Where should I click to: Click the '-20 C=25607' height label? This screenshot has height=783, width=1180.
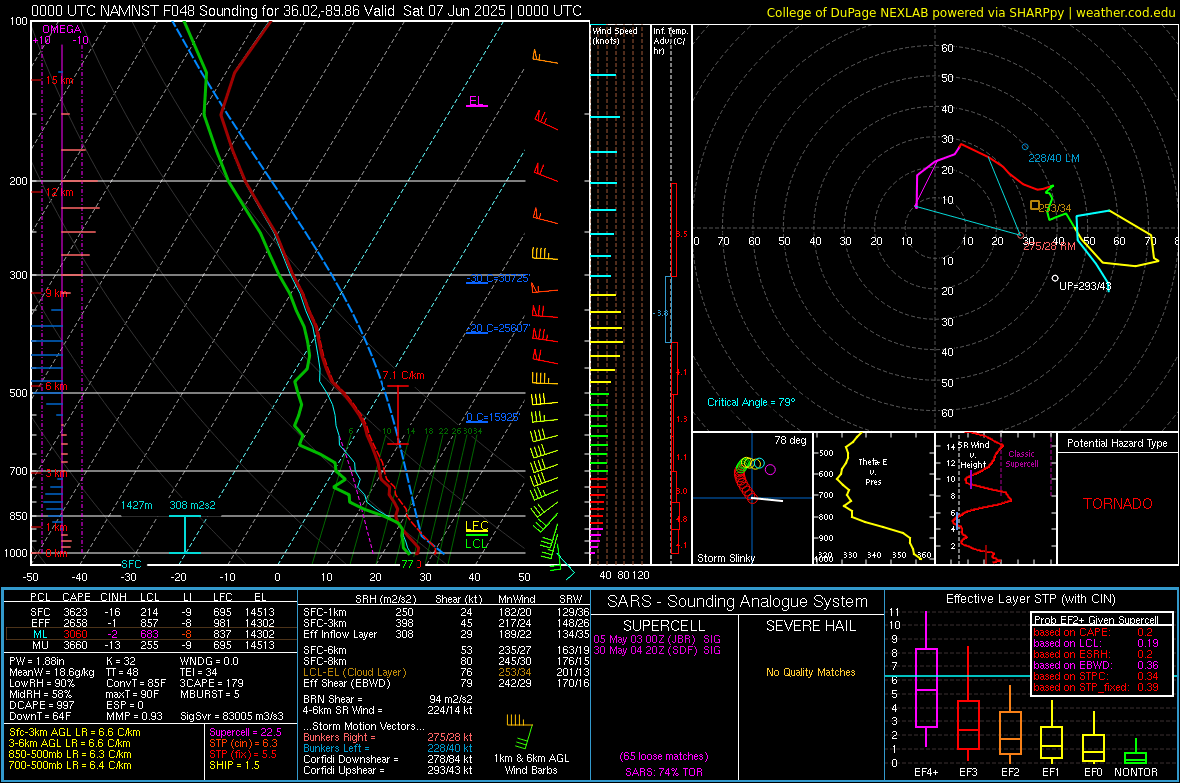click(498, 328)
